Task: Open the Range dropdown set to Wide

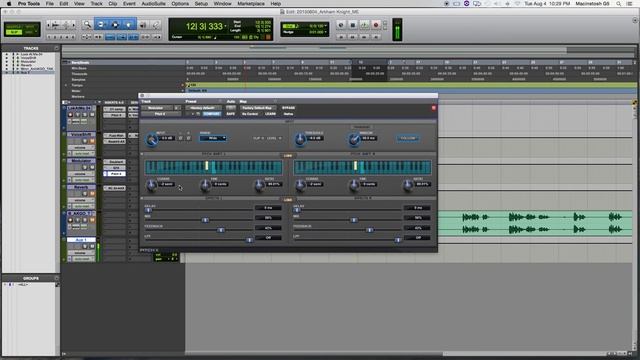Action: [213, 138]
